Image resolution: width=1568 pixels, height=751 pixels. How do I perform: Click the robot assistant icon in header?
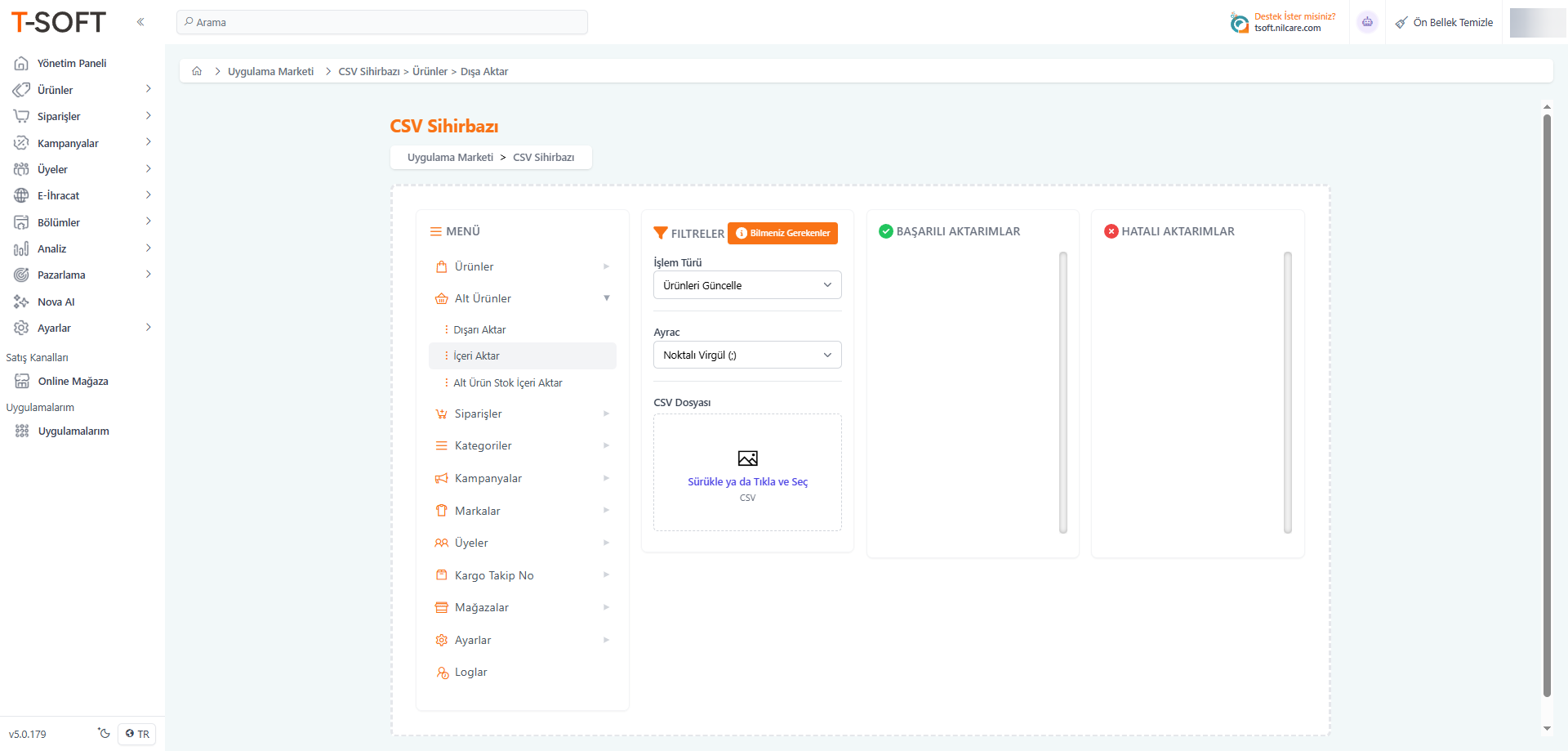click(x=1367, y=22)
